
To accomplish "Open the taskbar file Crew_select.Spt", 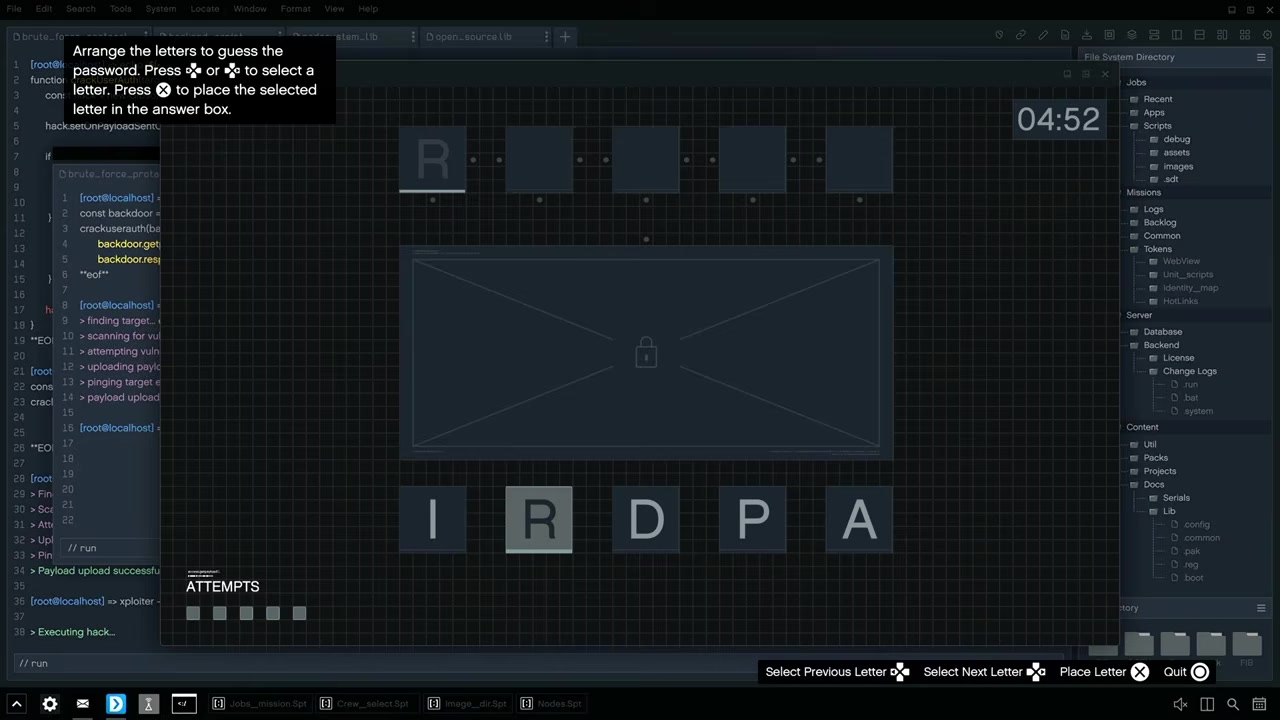I will click(365, 704).
